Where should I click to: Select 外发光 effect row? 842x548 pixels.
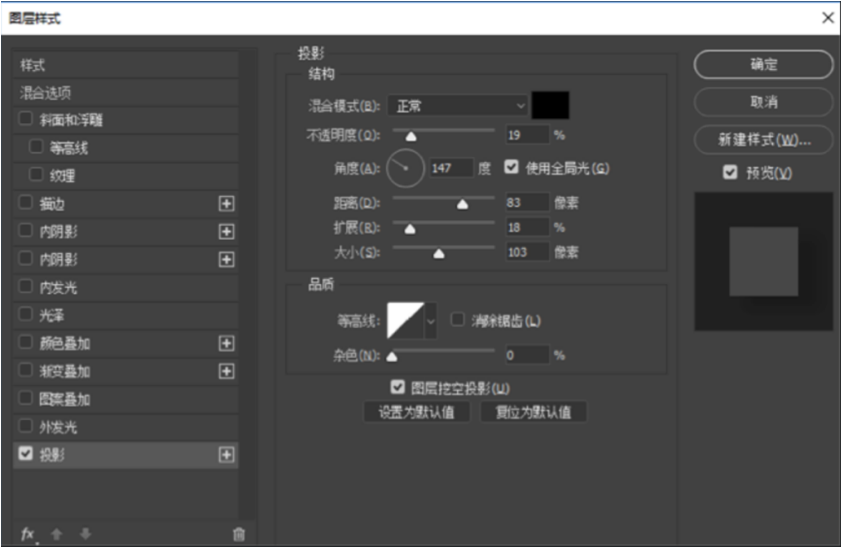click(125, 427)
